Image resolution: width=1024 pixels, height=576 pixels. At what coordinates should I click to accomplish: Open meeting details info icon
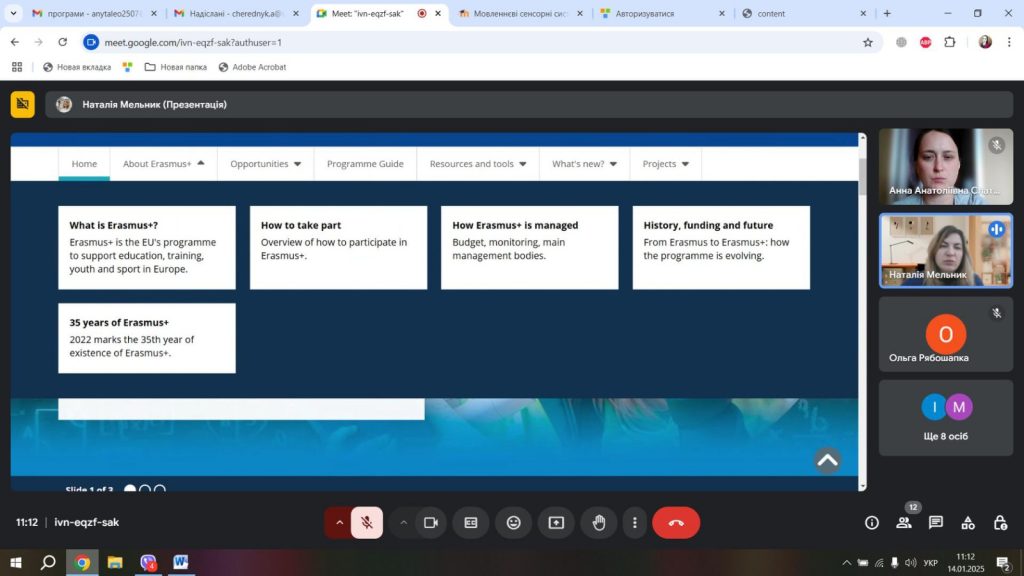[x=871, y=522]
